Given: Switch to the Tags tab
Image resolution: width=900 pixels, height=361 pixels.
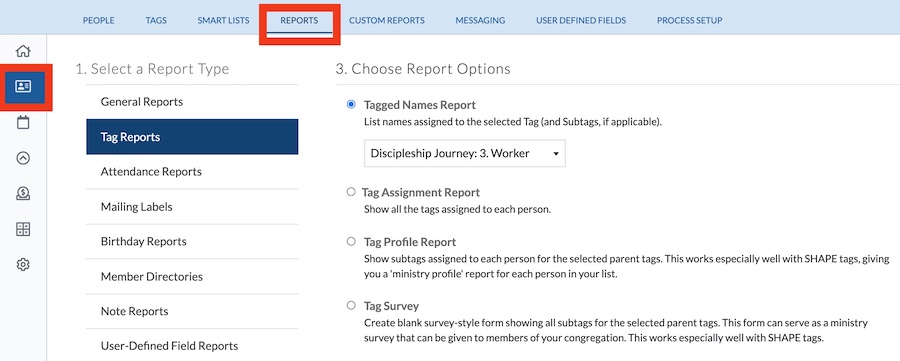Looking at the screenshot, I should [156, 20].
